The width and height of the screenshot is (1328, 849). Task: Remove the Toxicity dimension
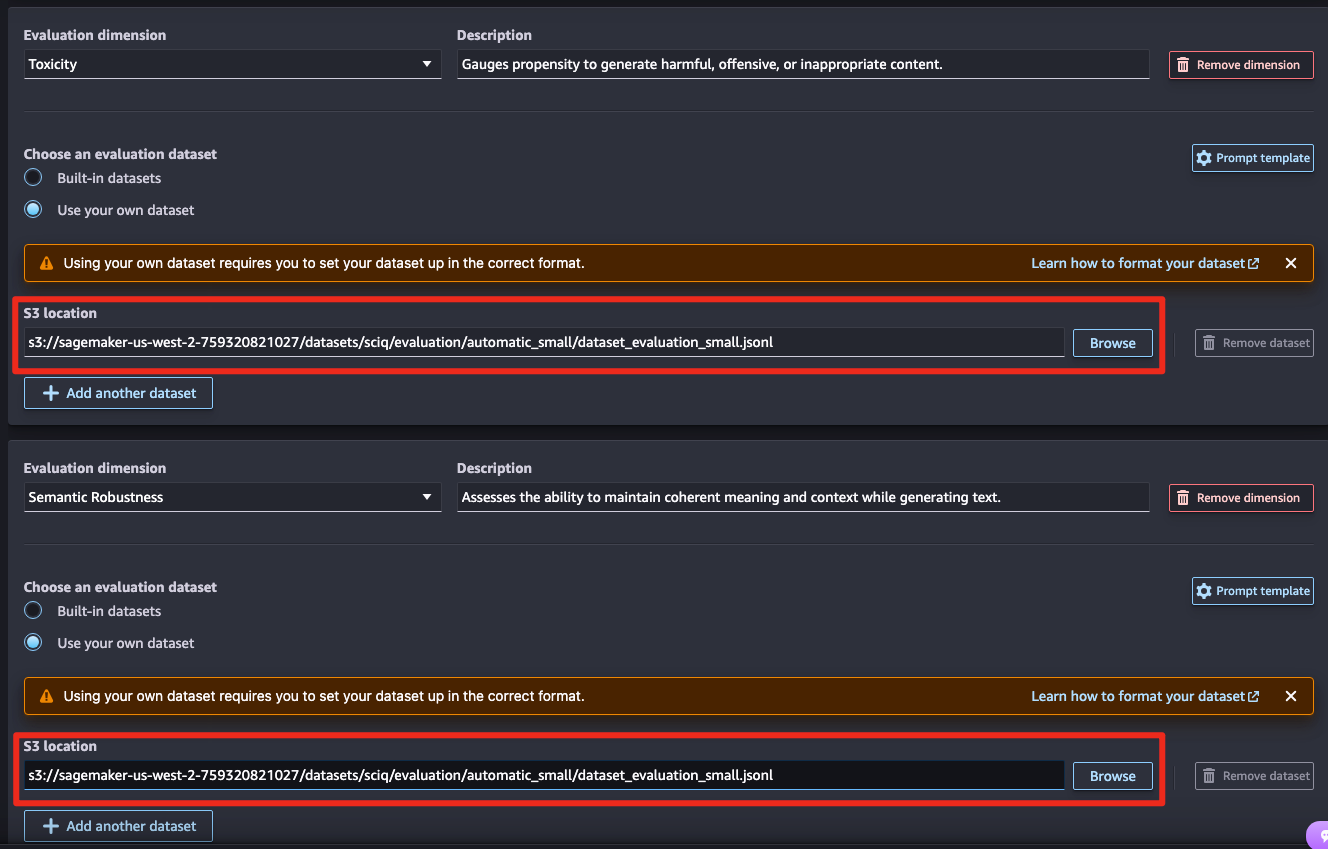1240,65
